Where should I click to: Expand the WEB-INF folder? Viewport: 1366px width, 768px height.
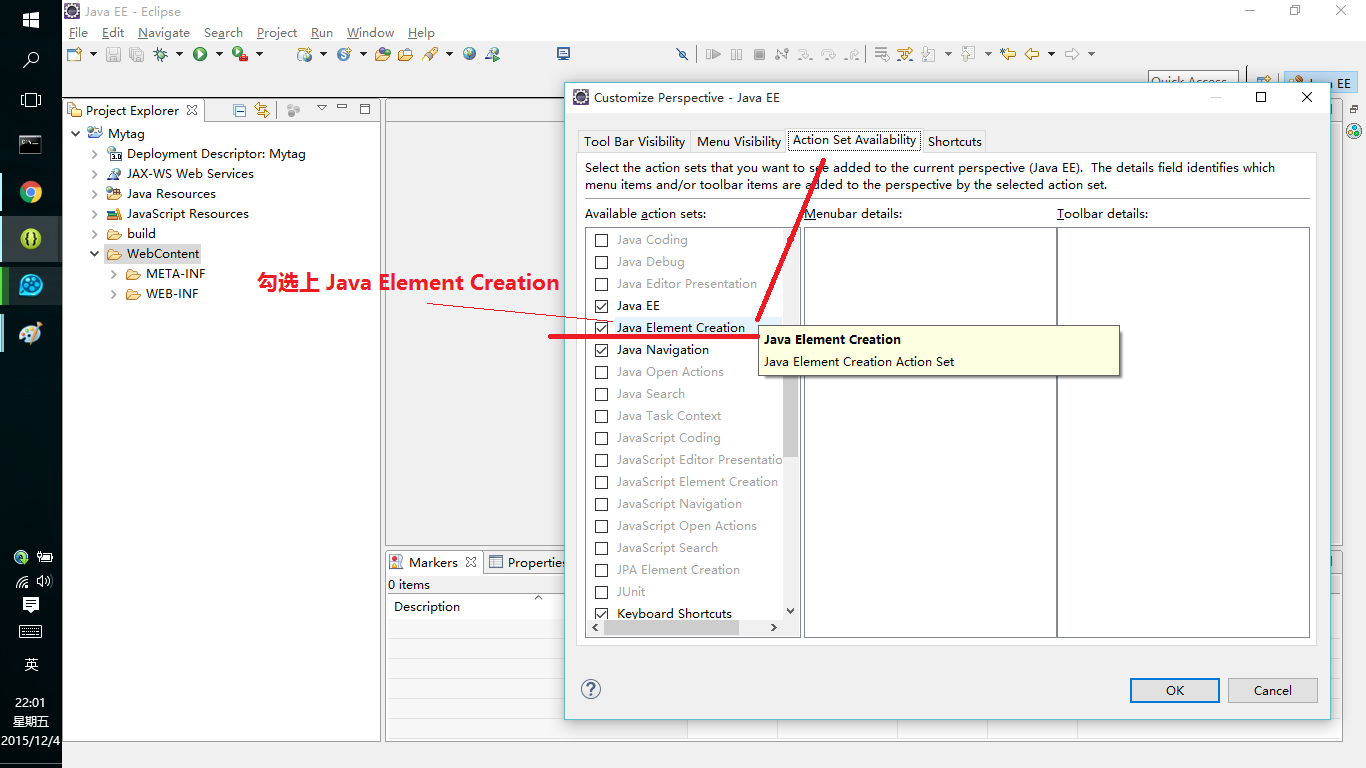(x=114, y=294)
